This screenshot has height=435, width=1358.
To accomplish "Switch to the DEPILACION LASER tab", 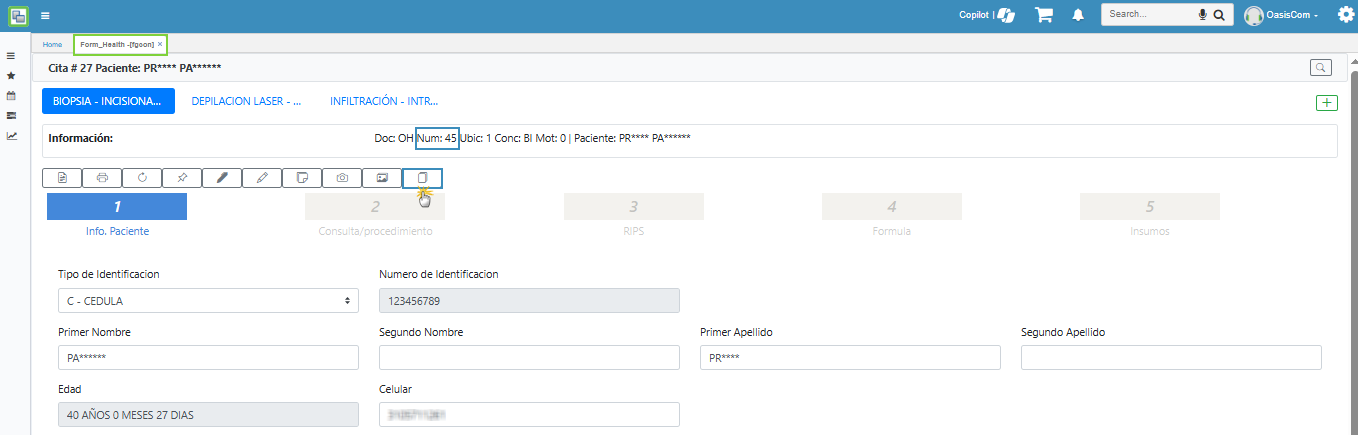I will (x=246, y=101).
